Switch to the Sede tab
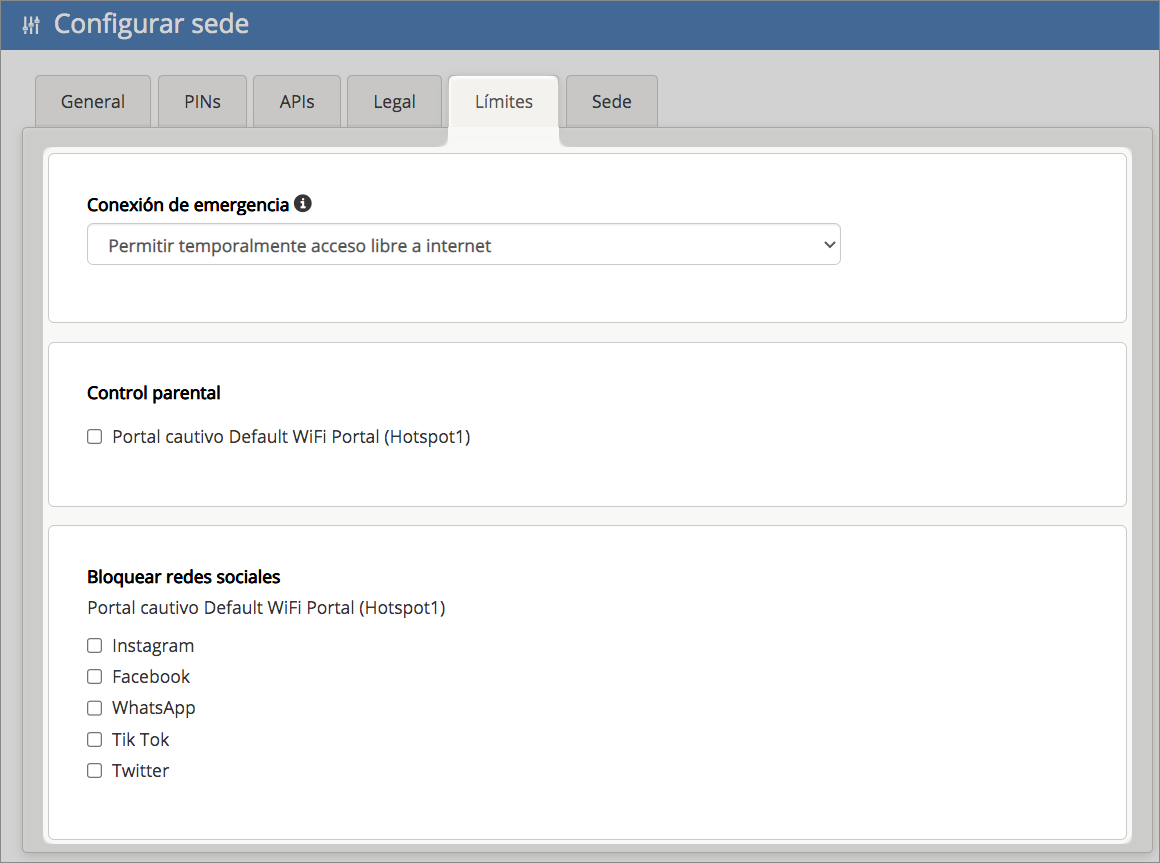This screenshot has height=863, width=1160. pyautogui.click(x=611, y=102)
